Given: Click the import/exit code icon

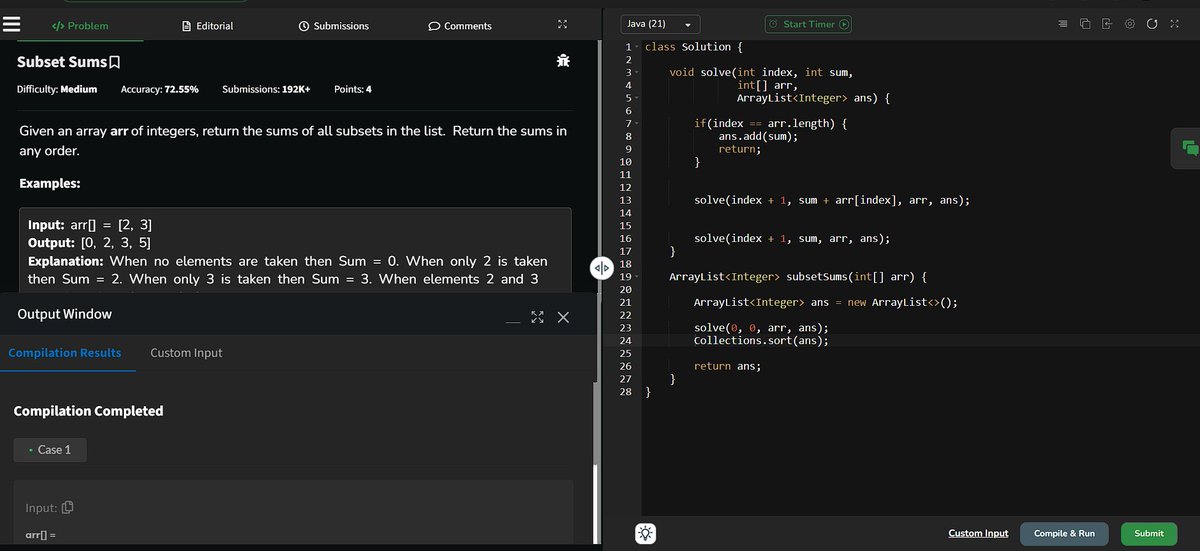Looking at the screenshot, I should click(1107, 24).
